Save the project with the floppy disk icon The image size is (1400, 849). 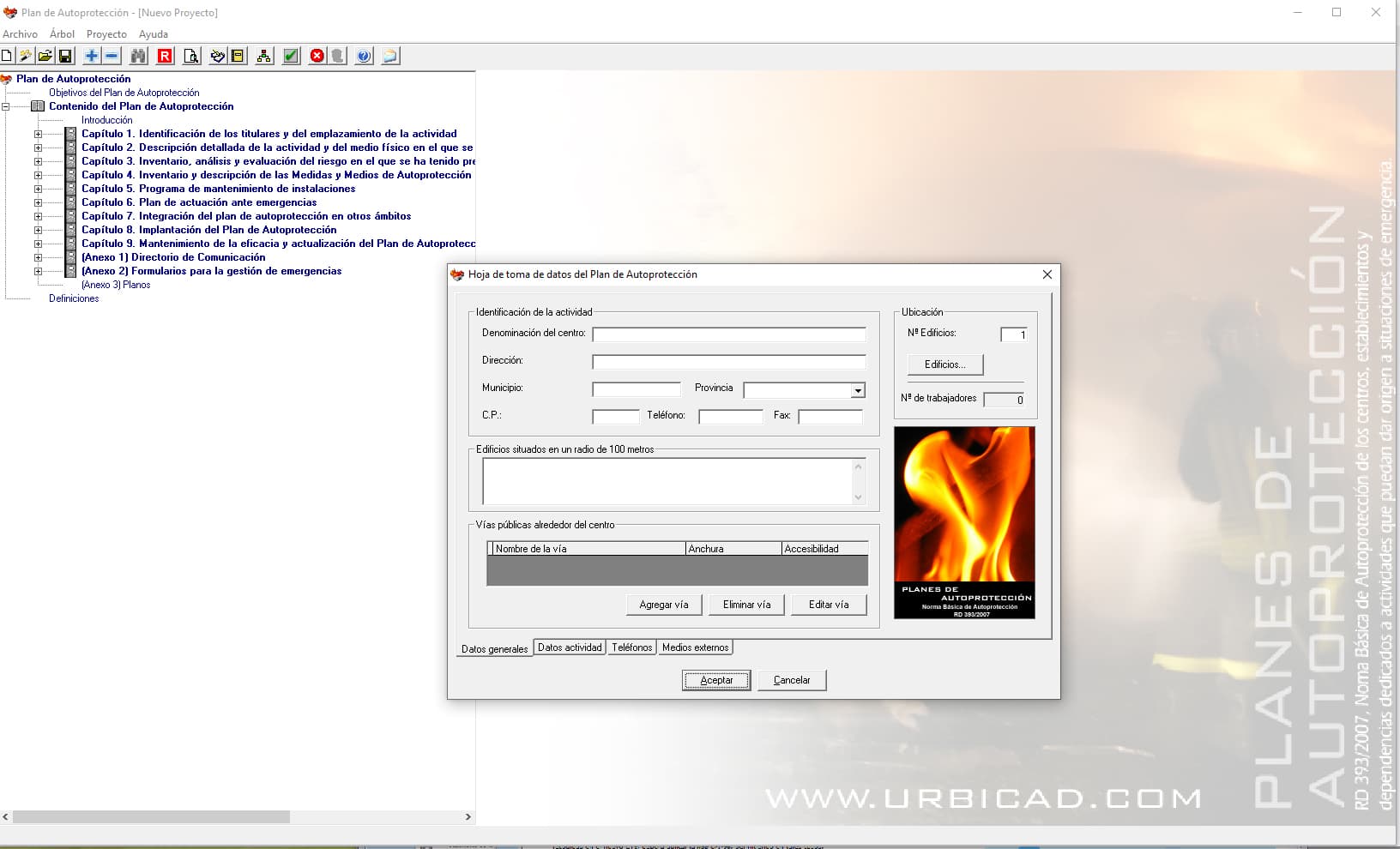tap(64, 56)
